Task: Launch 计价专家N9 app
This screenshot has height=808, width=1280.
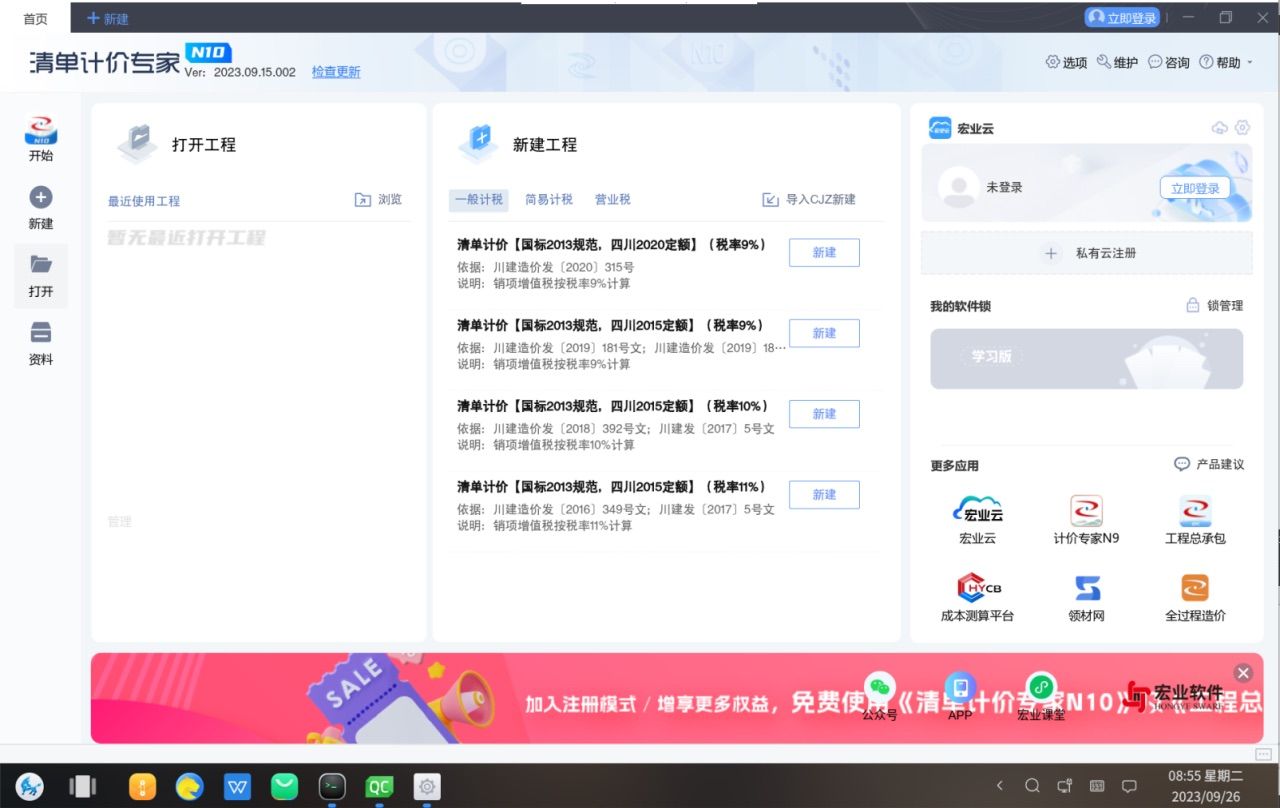Action: click(1086, 520)
